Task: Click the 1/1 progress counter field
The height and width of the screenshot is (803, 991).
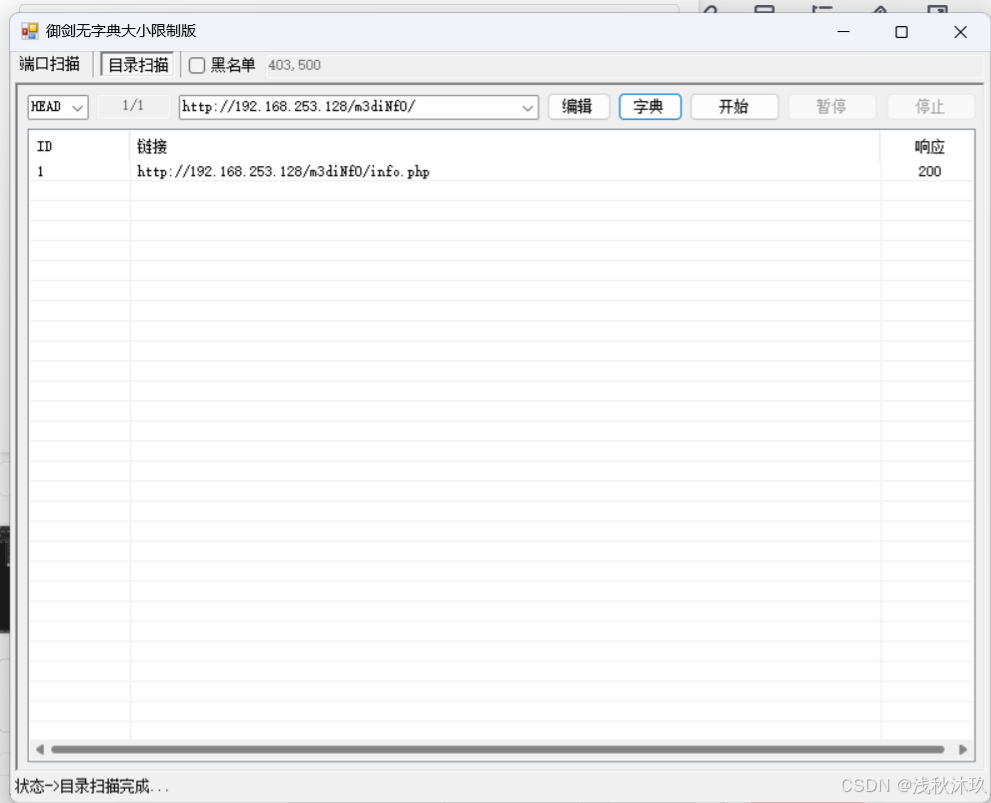Action: 133,106
